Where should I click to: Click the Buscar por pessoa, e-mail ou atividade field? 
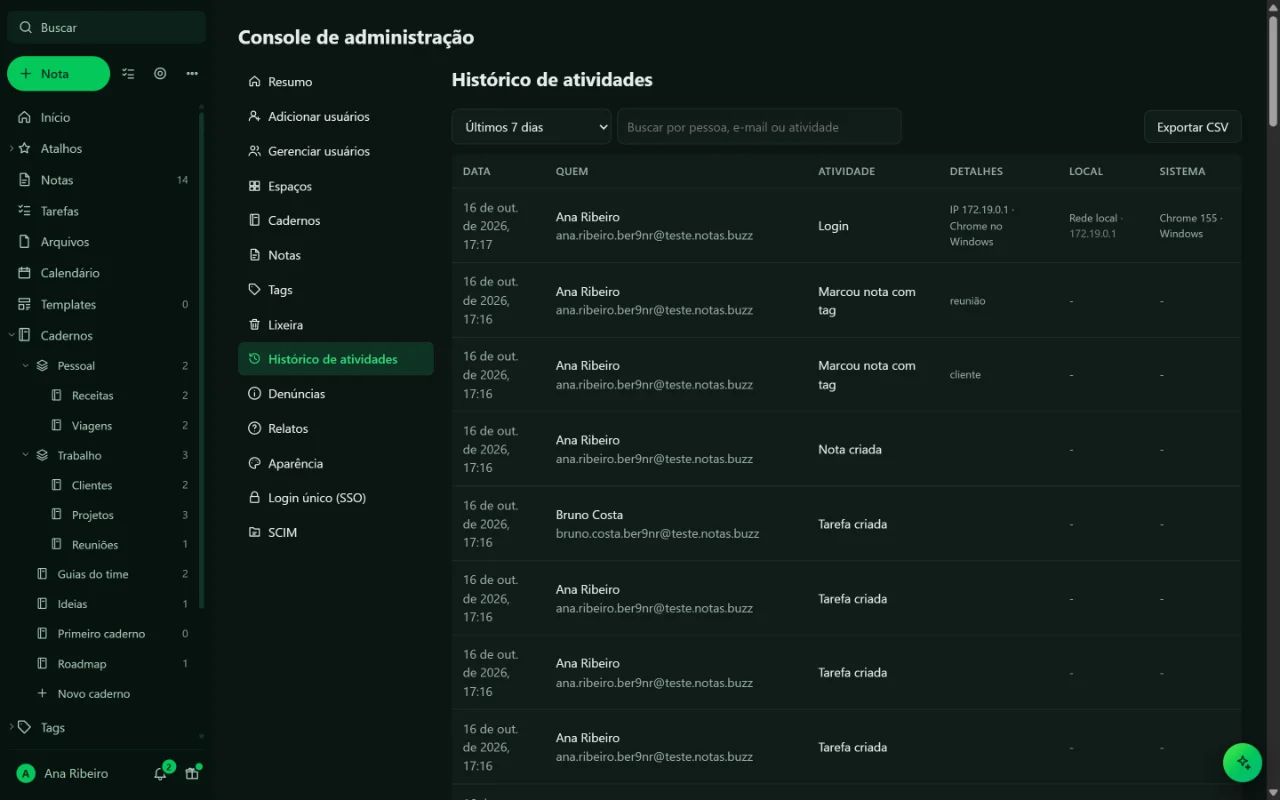[x=759, y=127]
